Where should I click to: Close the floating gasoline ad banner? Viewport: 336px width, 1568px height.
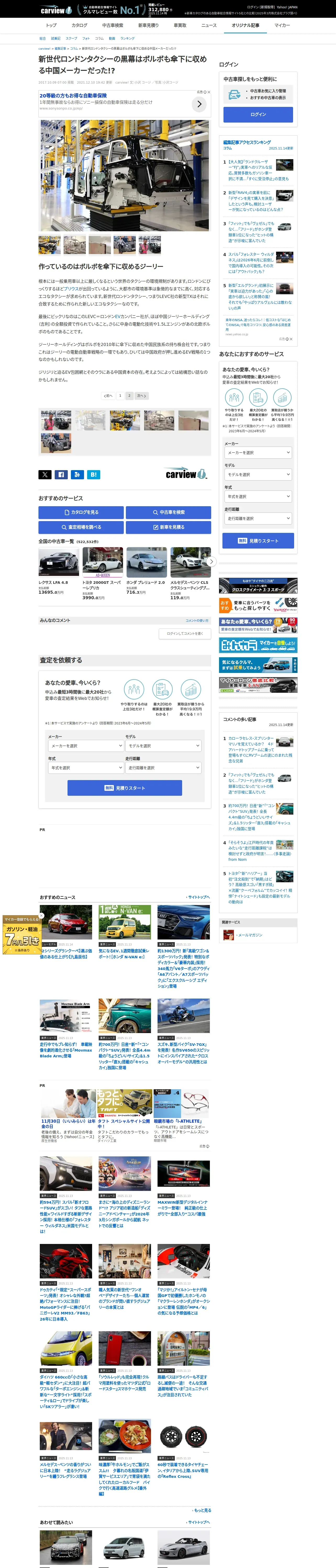coord(41,915)
